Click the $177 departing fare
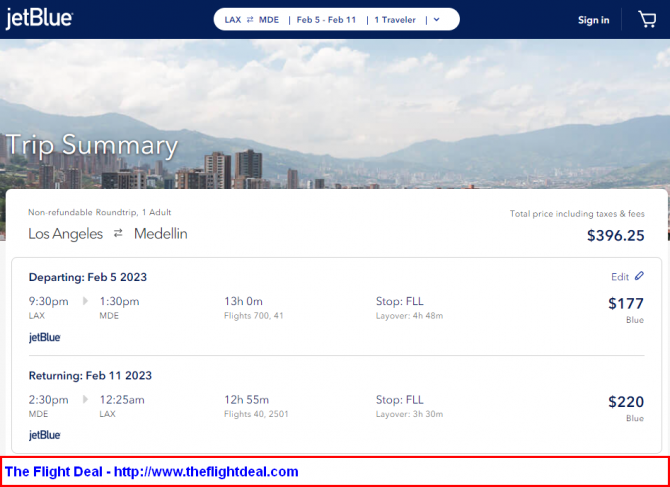The height and width of the screenshot is (487, 670). pos(626,303)
